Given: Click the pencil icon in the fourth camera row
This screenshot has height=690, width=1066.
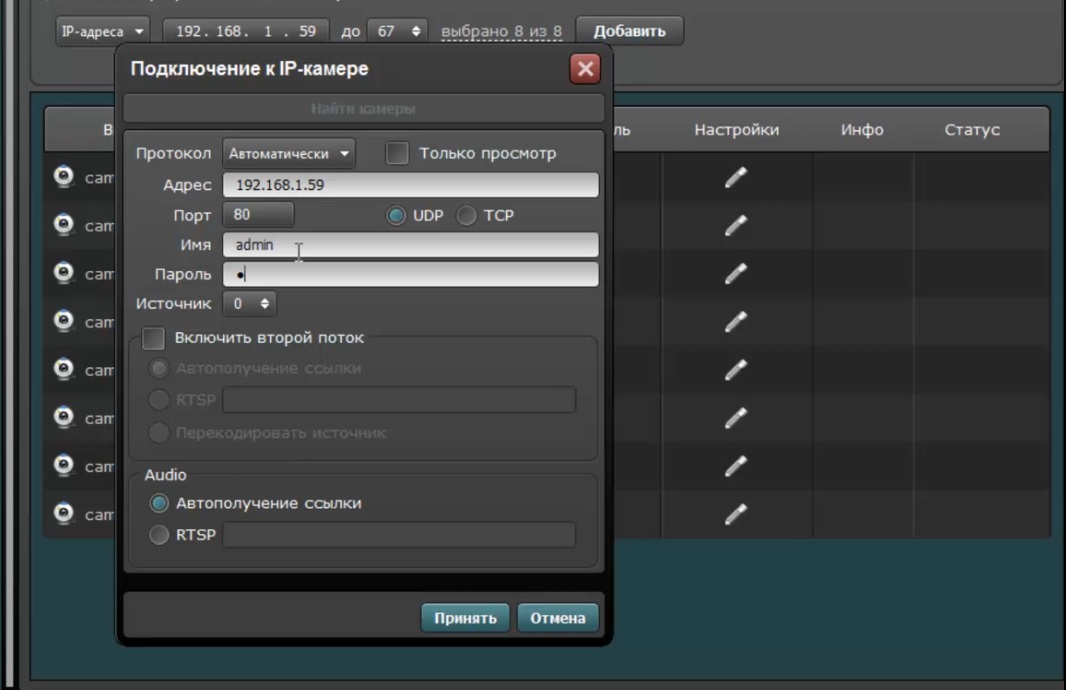Looking at the screenshot, I should (736, 322).
